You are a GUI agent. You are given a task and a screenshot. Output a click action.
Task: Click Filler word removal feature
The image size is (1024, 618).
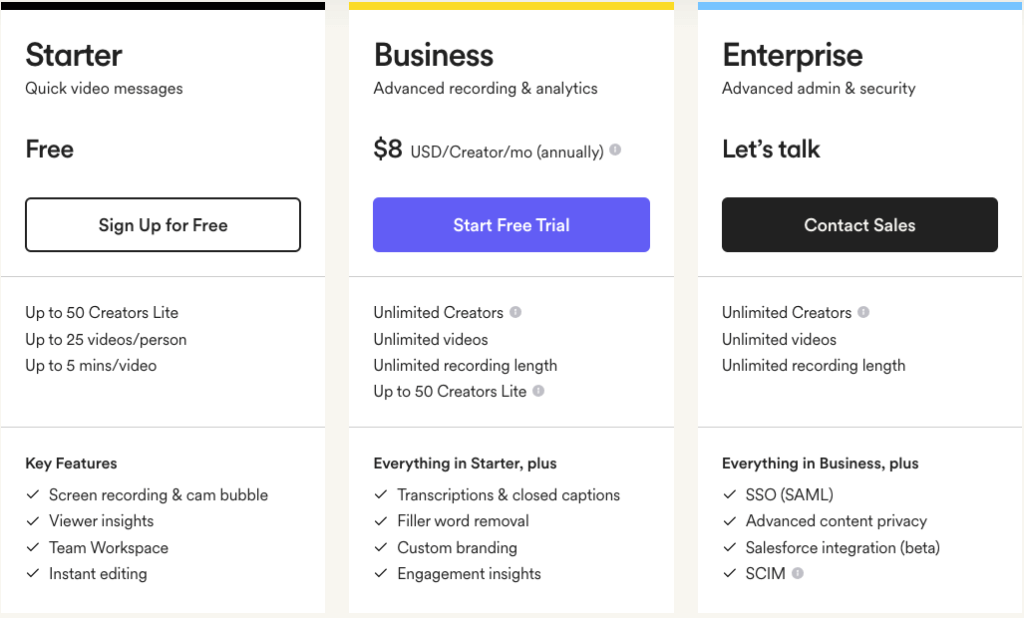pos(463,521)
